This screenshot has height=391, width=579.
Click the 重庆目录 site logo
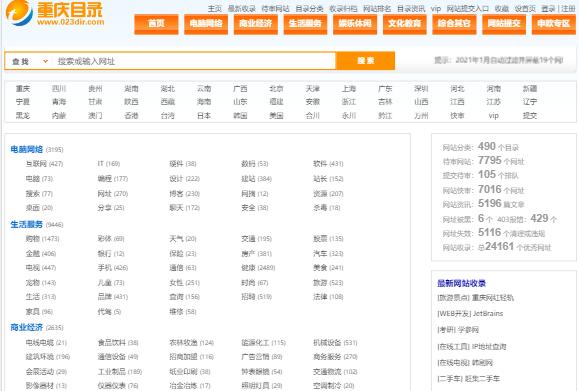pyautogui.click(x=55, y=13)
